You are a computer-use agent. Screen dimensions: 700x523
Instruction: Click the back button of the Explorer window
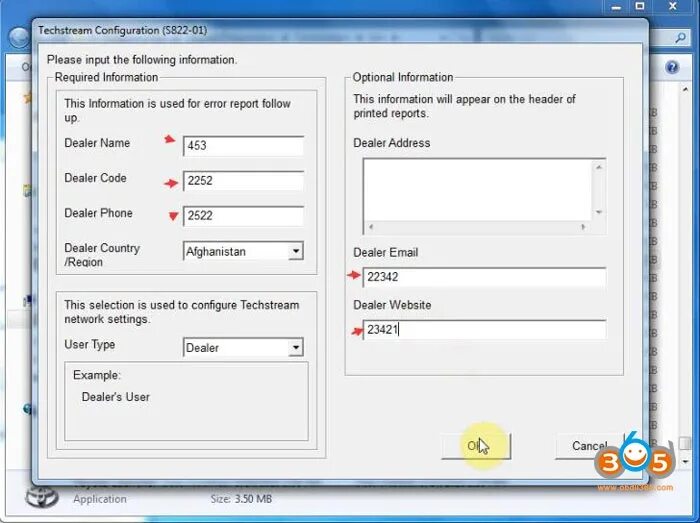pyautogui.click(x=19, y=37)
